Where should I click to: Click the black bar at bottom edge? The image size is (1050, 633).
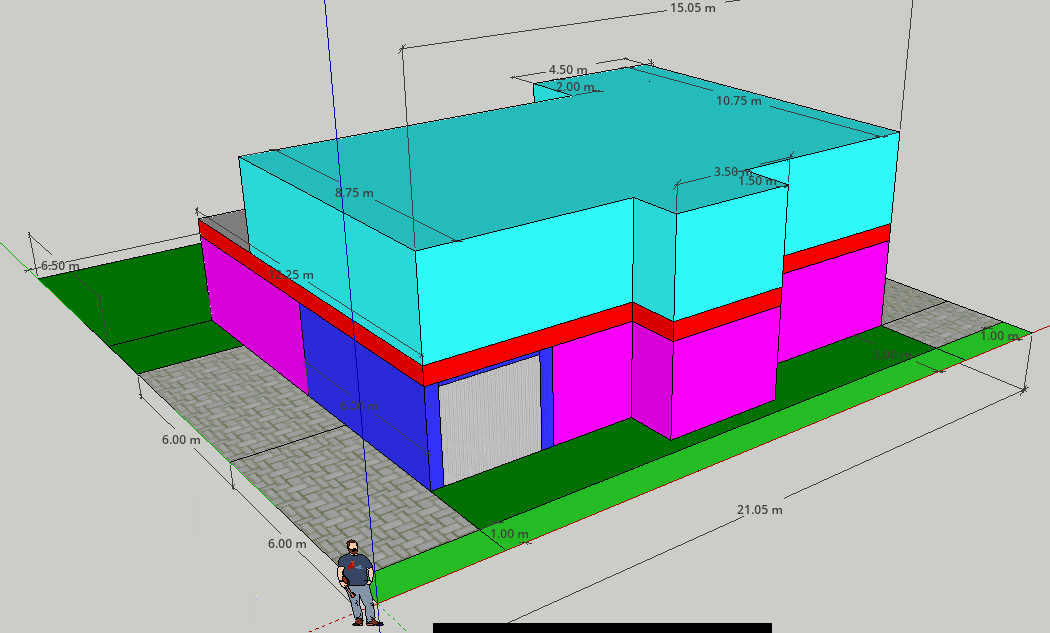tap(601, 628)
